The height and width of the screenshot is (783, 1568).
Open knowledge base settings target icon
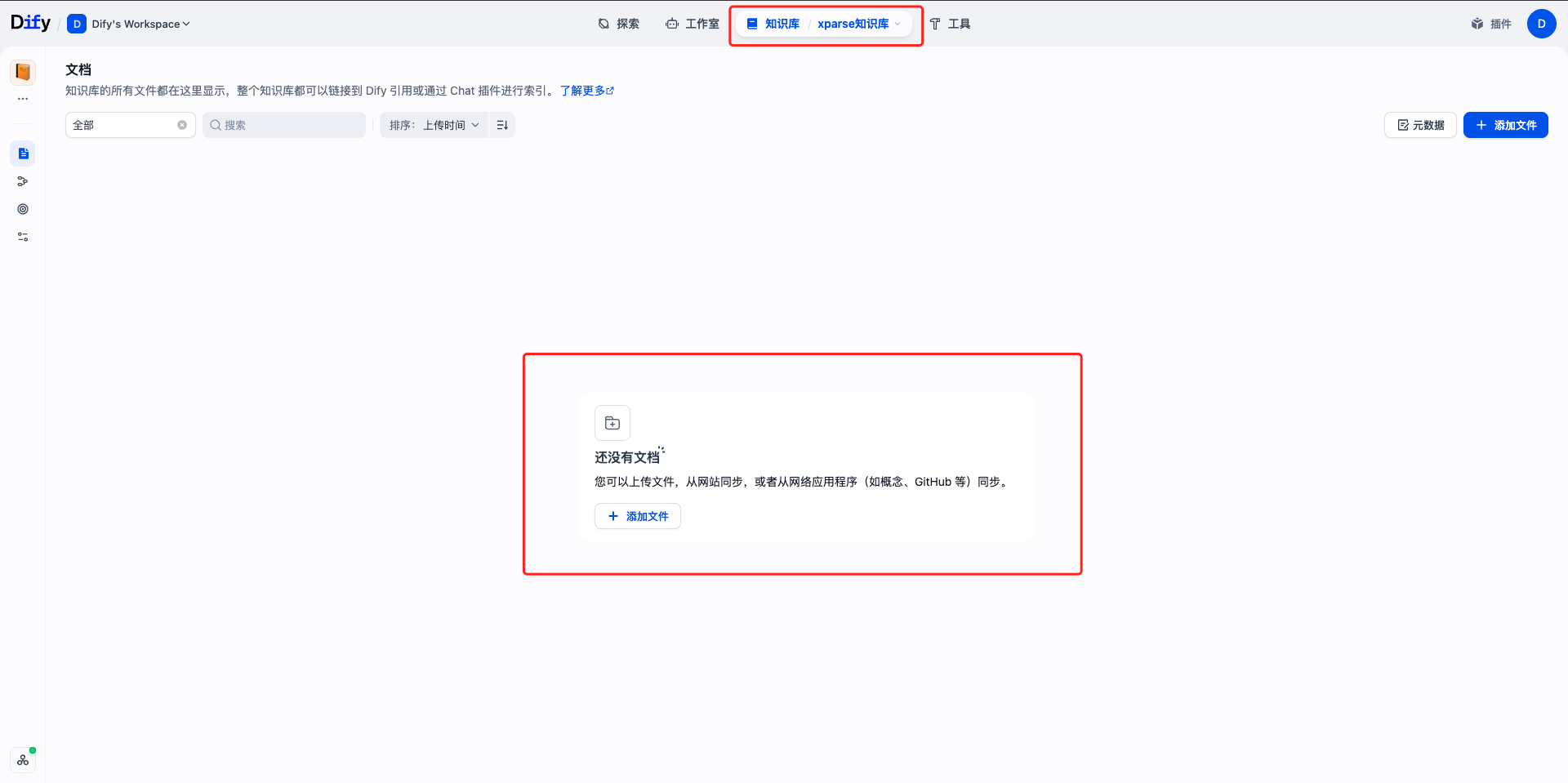point(23,209)
